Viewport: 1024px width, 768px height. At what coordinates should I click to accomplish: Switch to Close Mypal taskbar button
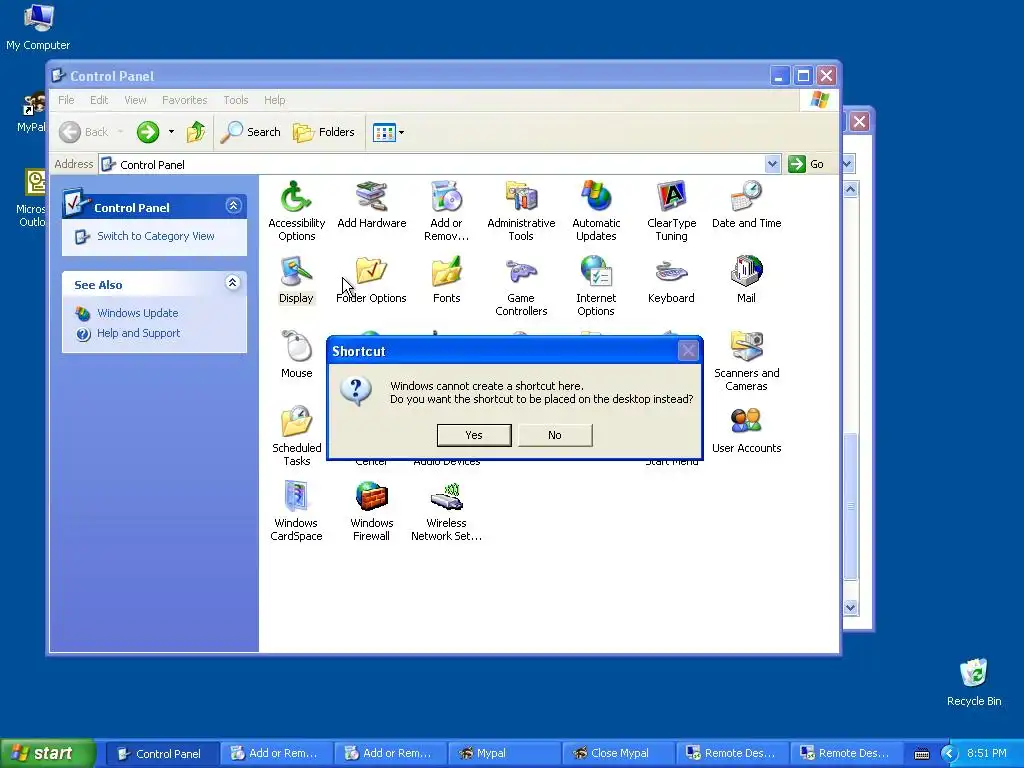click(x=618, y=753)
